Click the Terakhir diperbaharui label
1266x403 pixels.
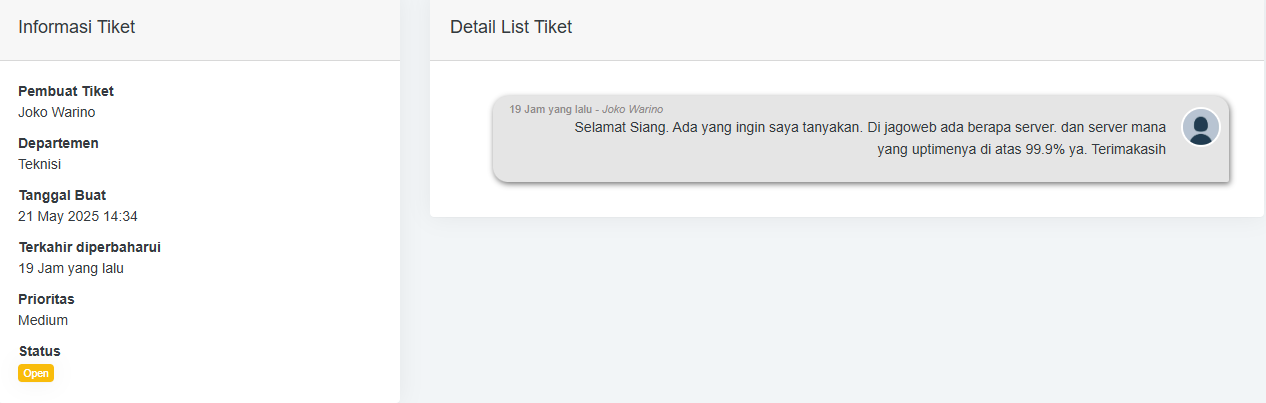click(x=90, y=247)
